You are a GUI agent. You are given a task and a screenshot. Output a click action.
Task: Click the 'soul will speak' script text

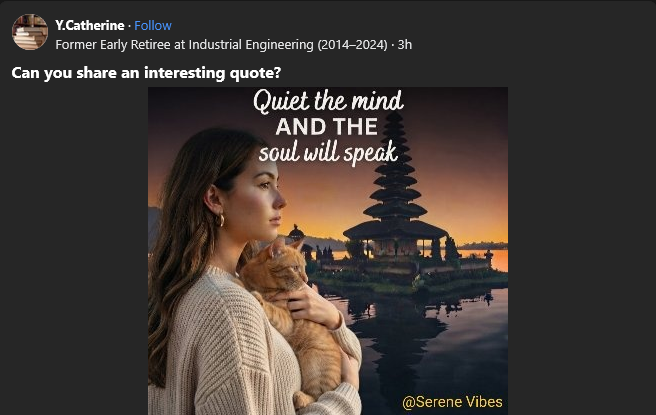[x=328, y=153]
